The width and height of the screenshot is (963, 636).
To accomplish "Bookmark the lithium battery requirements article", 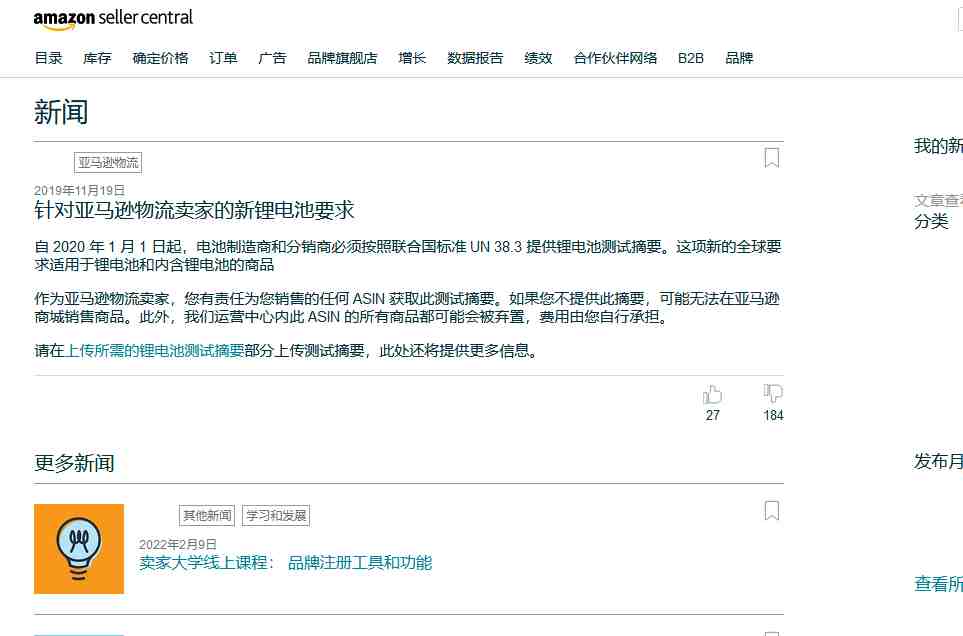I will pyautogui.click(x=772, y=158).
